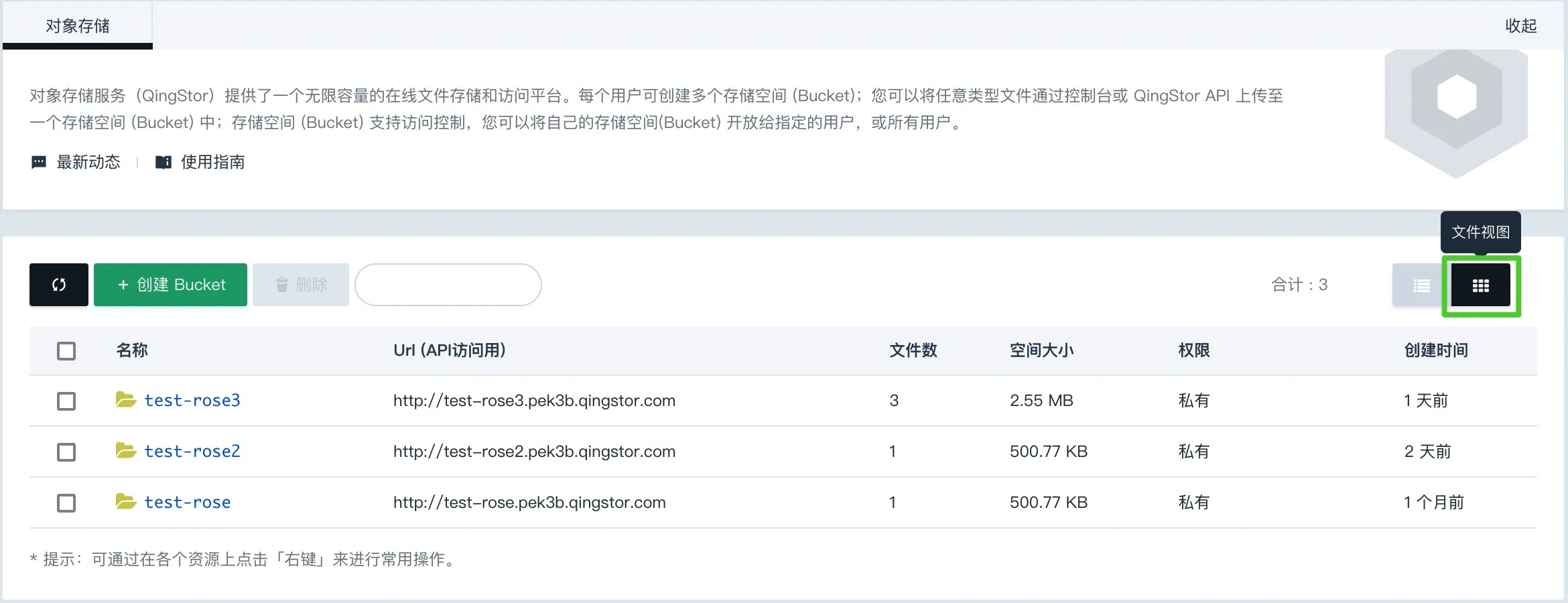Toggle the select-all checkbox in header
The height and width of the screenshot is (603, 1568).
[66, 350]
